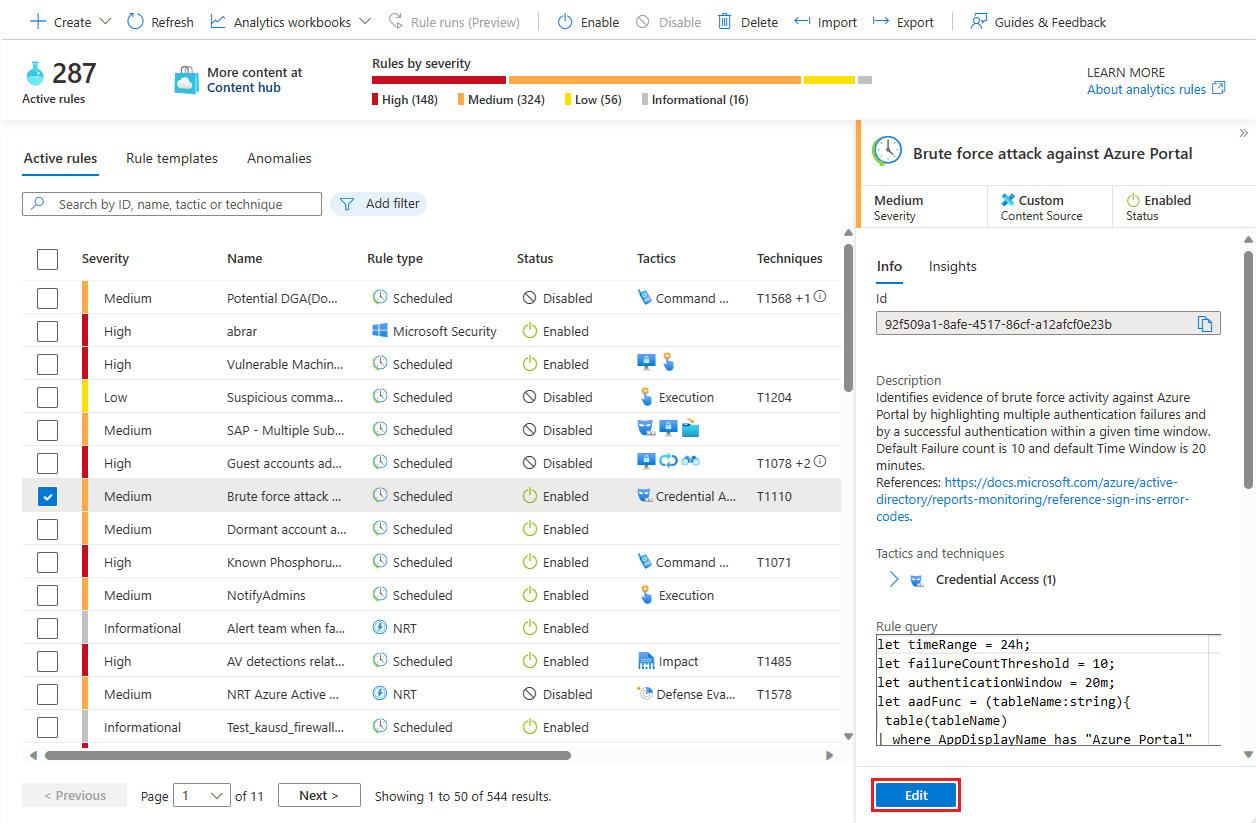Open the Insights tab in details pane
This screenshot has height=823, width=1256.
tap(952, 266)
